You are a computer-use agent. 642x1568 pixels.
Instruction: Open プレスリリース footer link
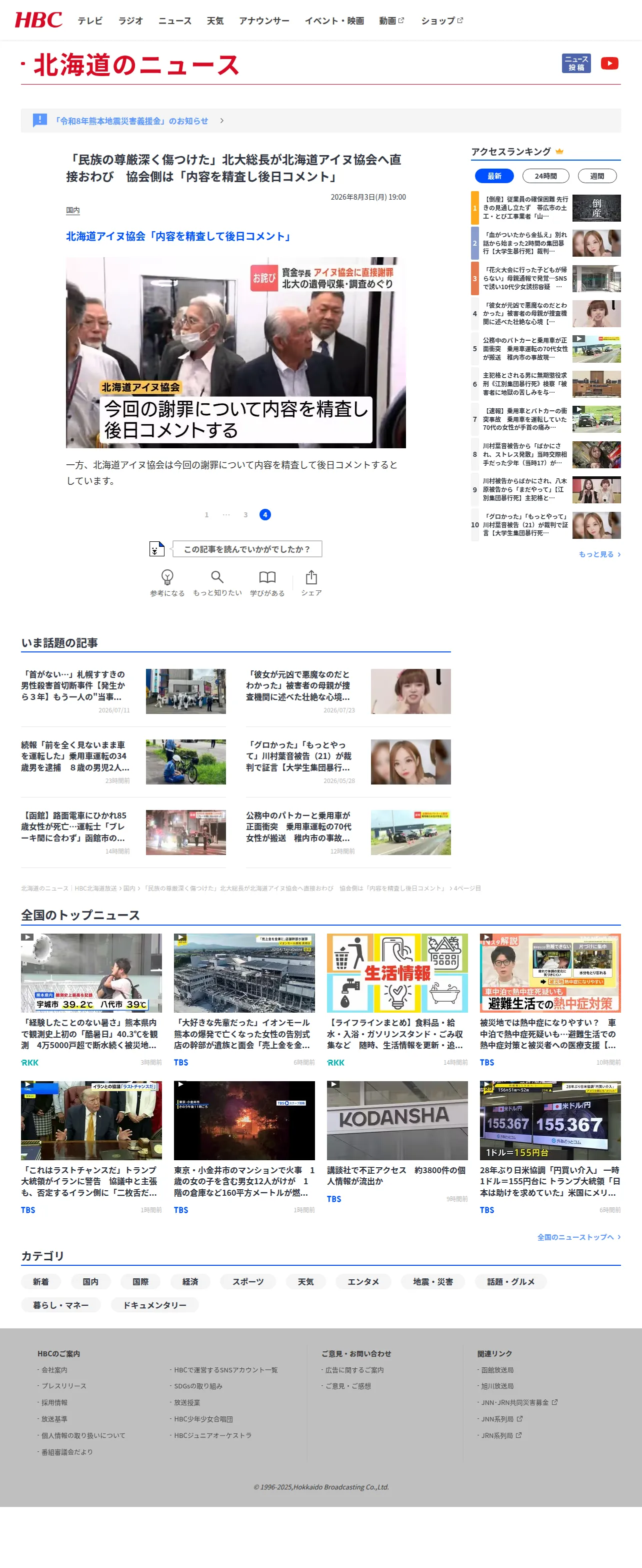click(x=63, y=1386)
